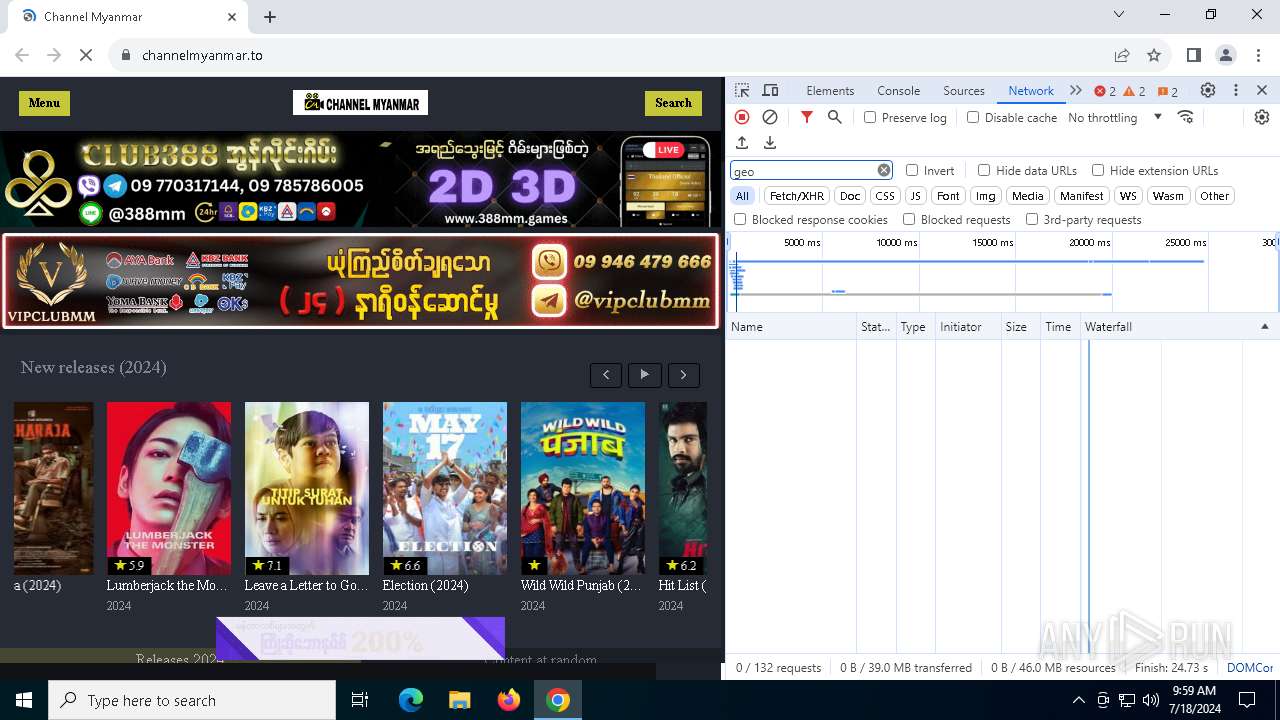Open DevTools customize three-dot menu

coord(1236,90)
